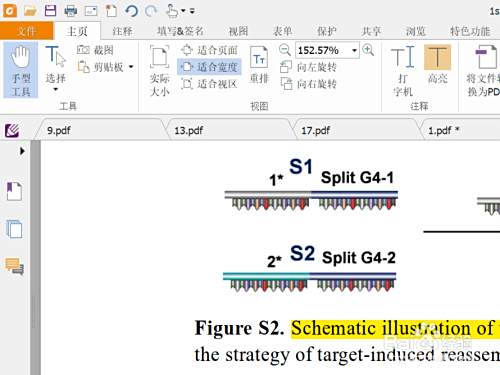
Task: Select 适合页面 fit page view
Action: point(209,50)
